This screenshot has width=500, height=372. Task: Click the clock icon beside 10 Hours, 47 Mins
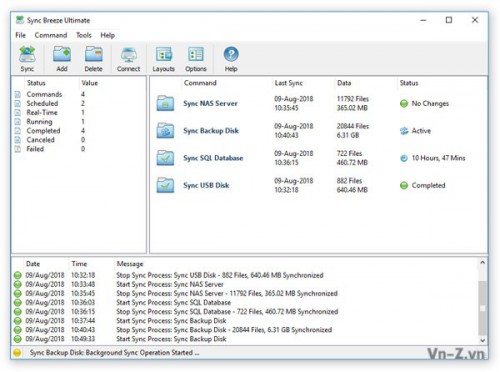[x=404, y=158]
